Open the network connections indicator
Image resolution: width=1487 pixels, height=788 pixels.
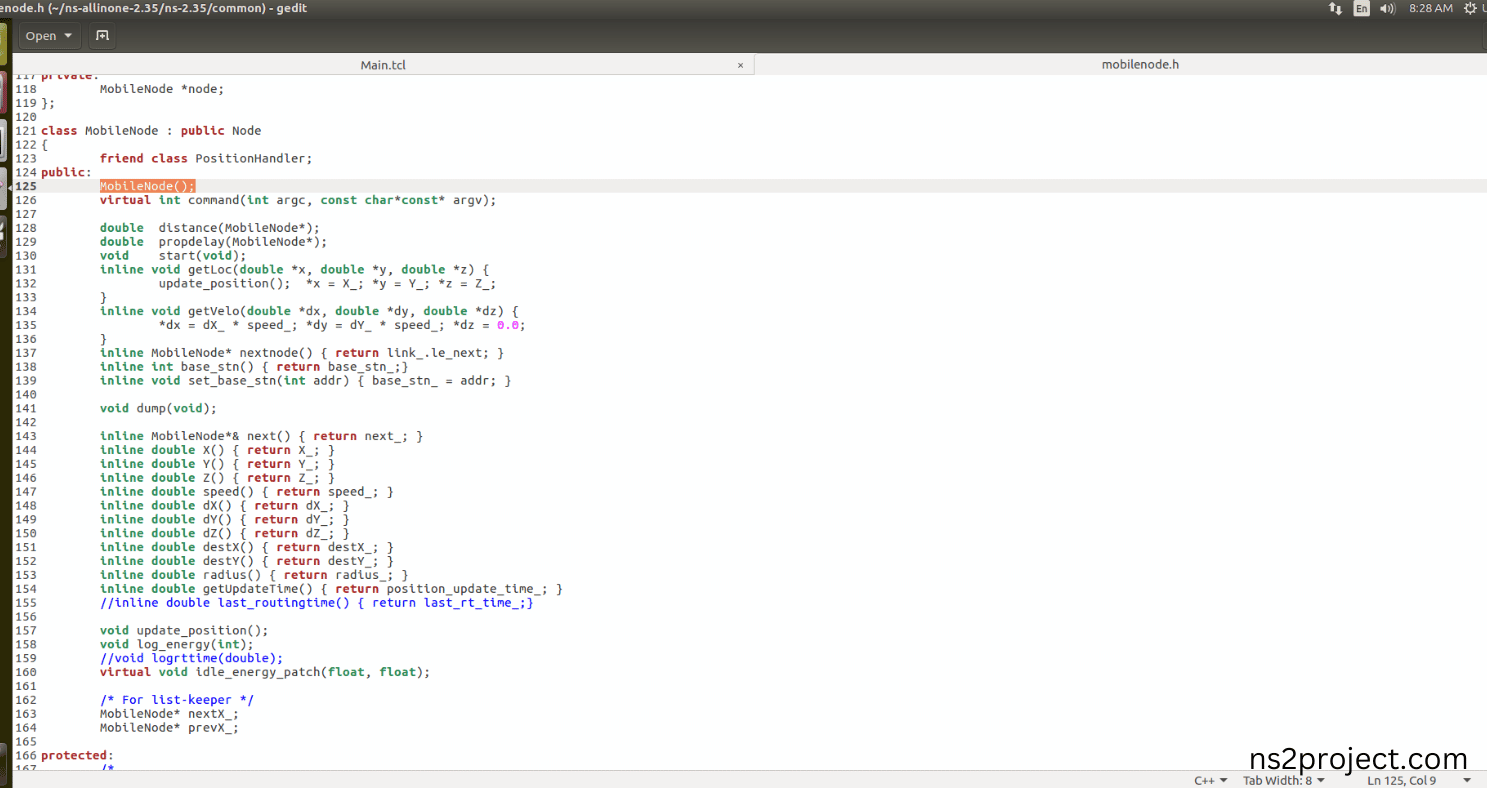coord(1335,8)
